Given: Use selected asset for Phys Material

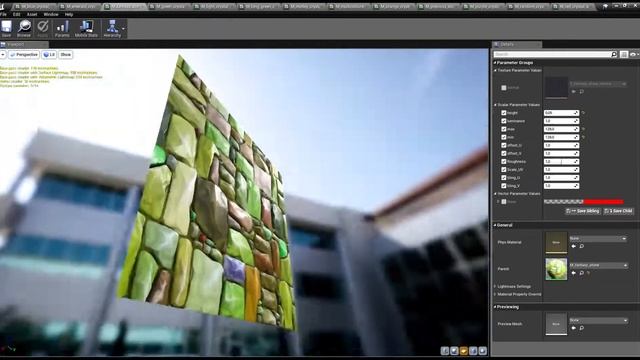Looking at the screenshot, I should (x=573, y=246).
